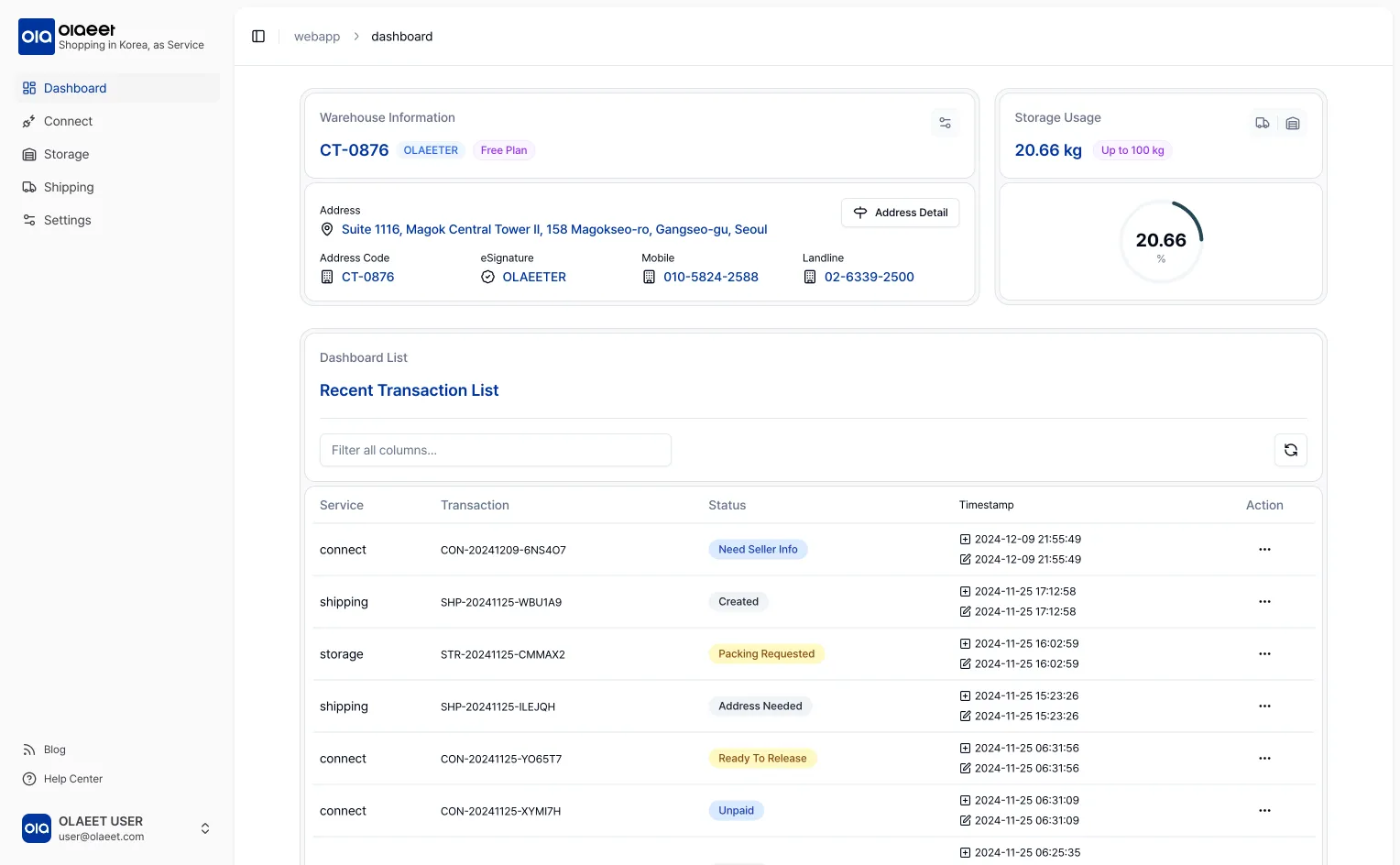Switch Storage Usage to the warehouse view
Screen dimensions: 1400x865
coord(1293,122)
